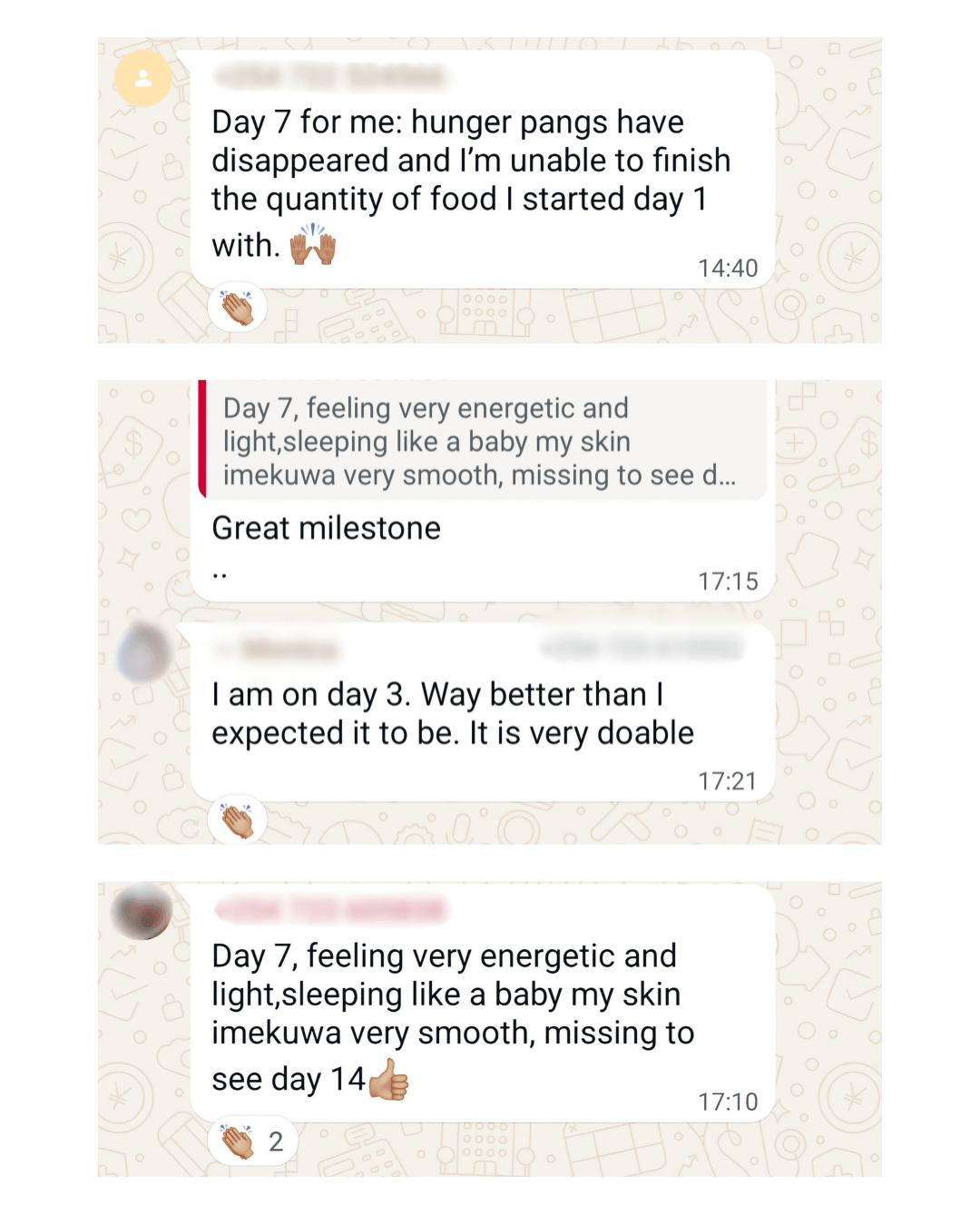Image resolution: width=980 pixels, height=1225 pixels.
Task: Click the 14:40 timestamp
Action: 727,268
